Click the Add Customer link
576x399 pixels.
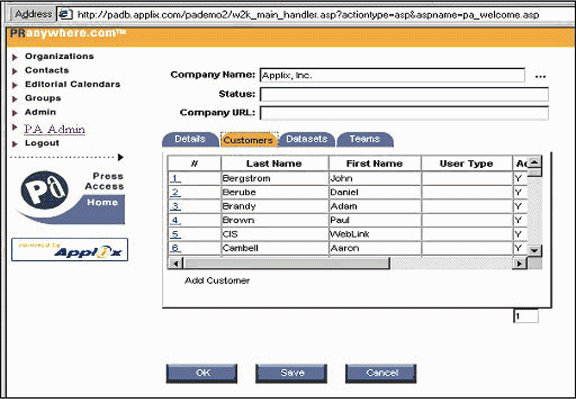[x=217, y=281]
